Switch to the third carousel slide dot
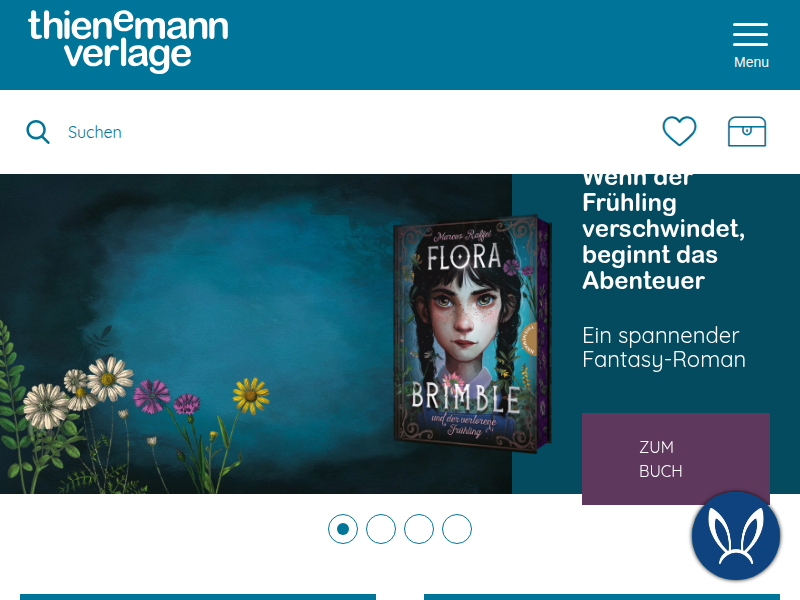The image size is (800, 600). tap(419, 529)
